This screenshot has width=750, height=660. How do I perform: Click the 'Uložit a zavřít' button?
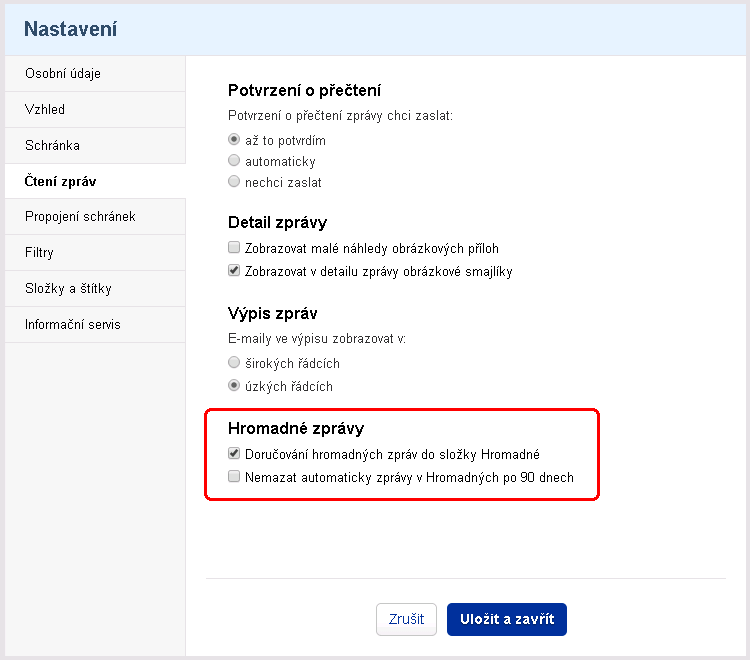click(x=507, y=619)
